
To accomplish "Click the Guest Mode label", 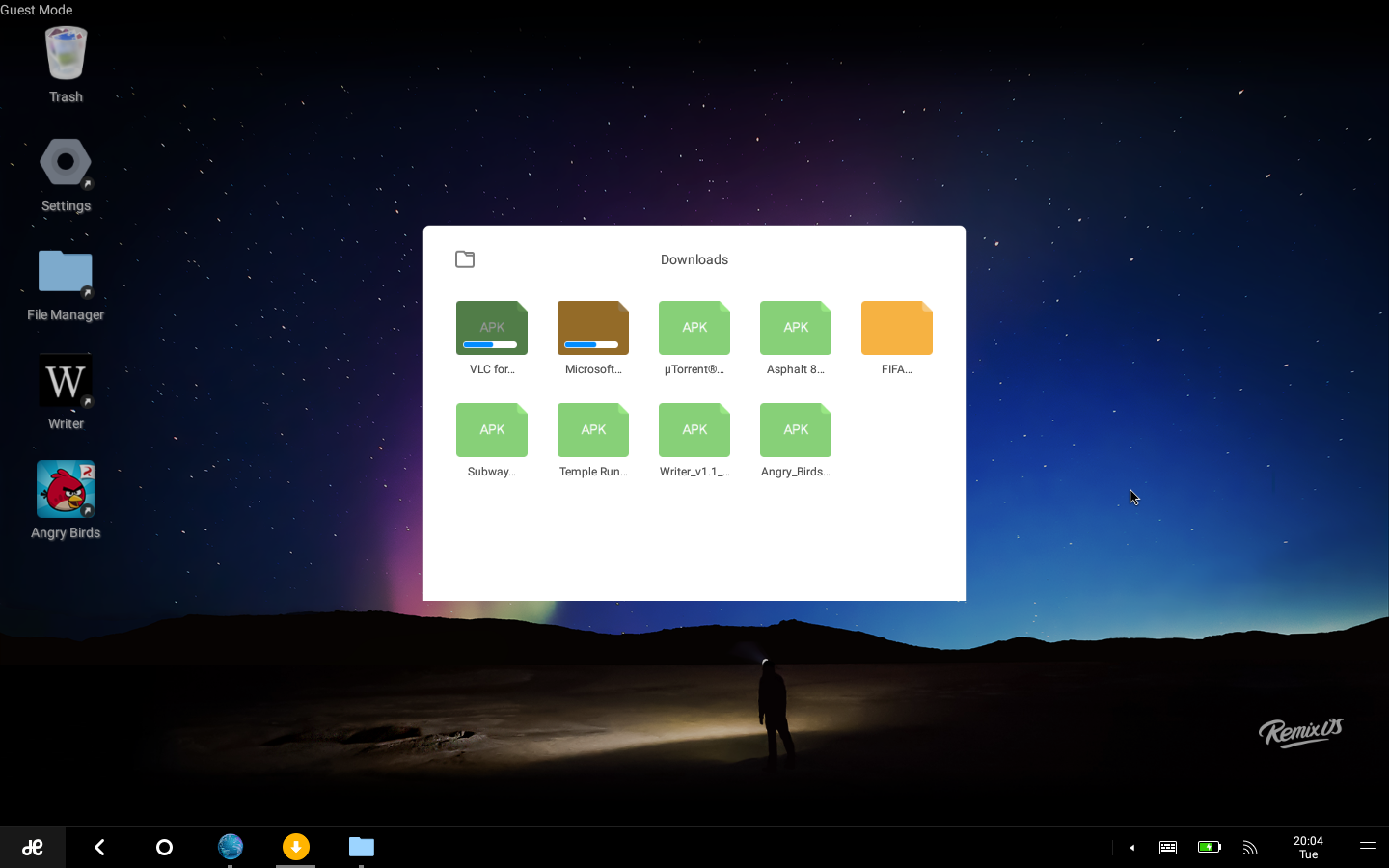I will click(x=37, y=10).
